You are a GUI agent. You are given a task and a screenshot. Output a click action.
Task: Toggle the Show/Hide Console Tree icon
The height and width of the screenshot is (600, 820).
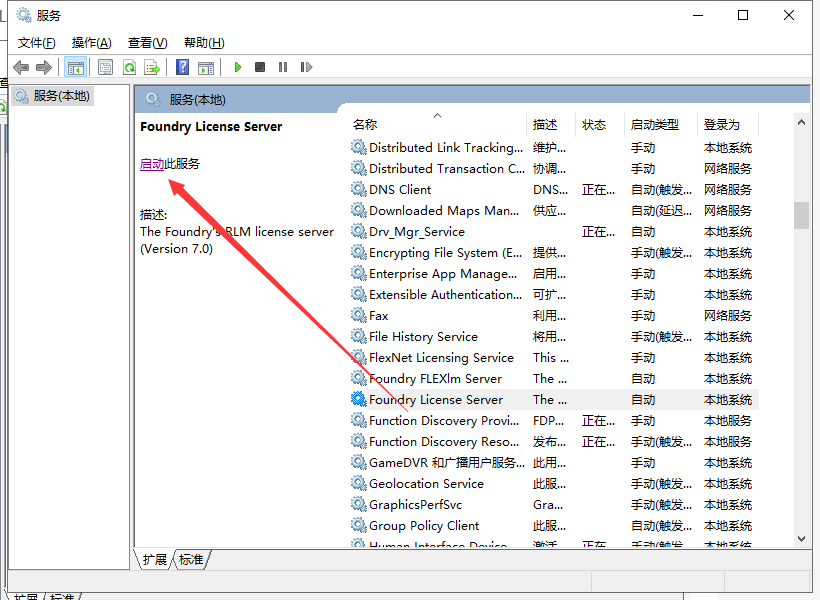[75, 67]
